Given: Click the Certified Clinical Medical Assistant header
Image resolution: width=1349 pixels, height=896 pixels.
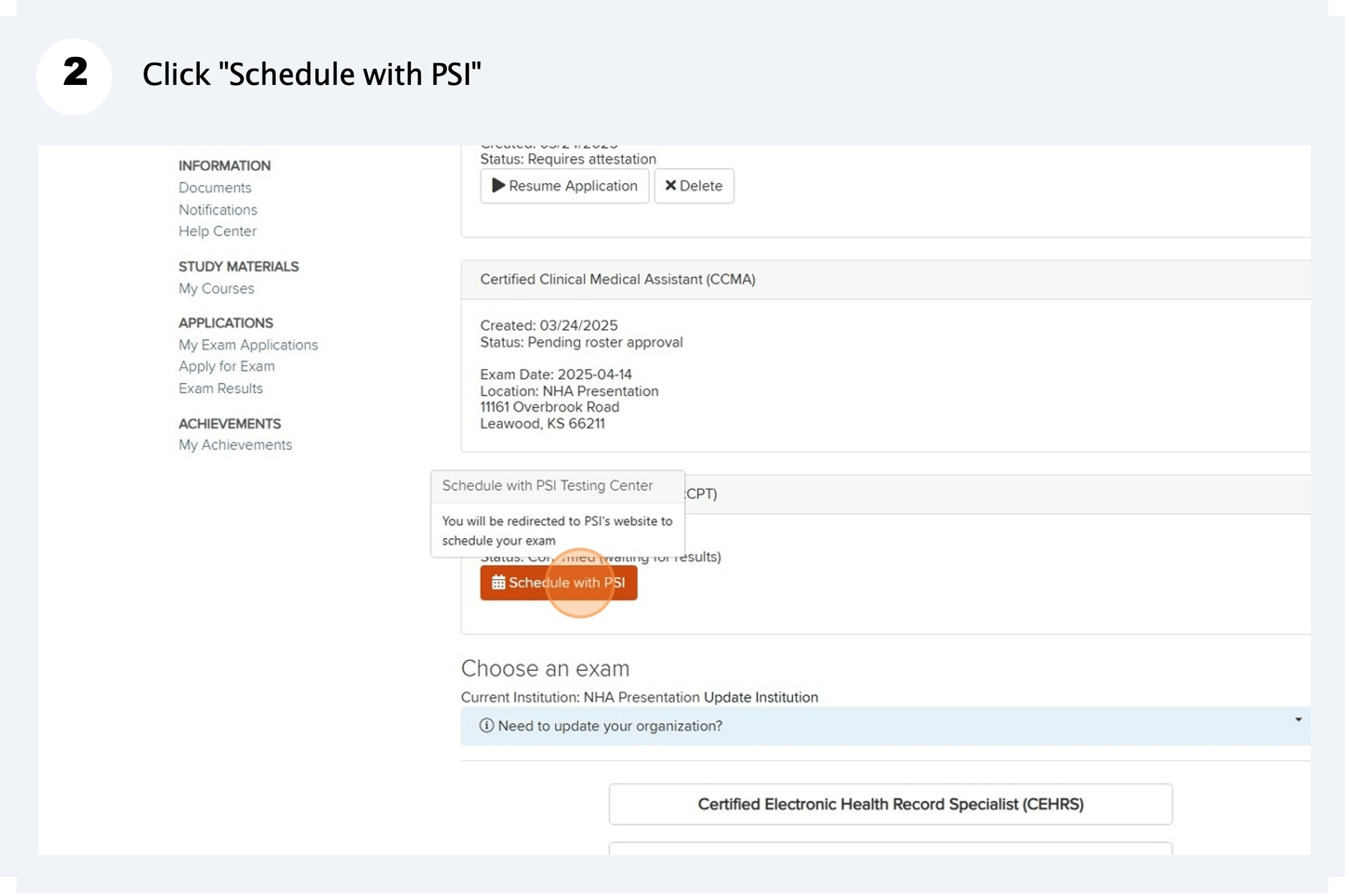Looking at the screenshot, I should tap(617, 279).
